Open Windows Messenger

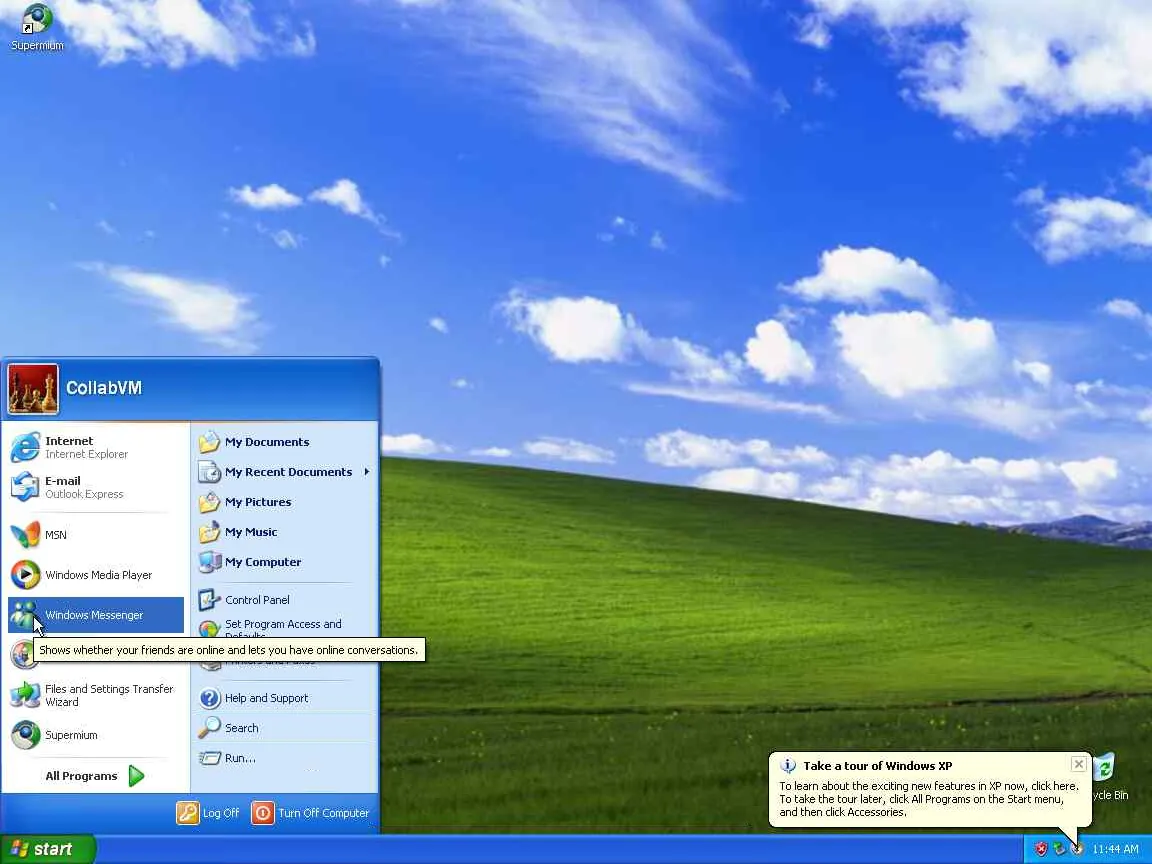coord(96,615)
